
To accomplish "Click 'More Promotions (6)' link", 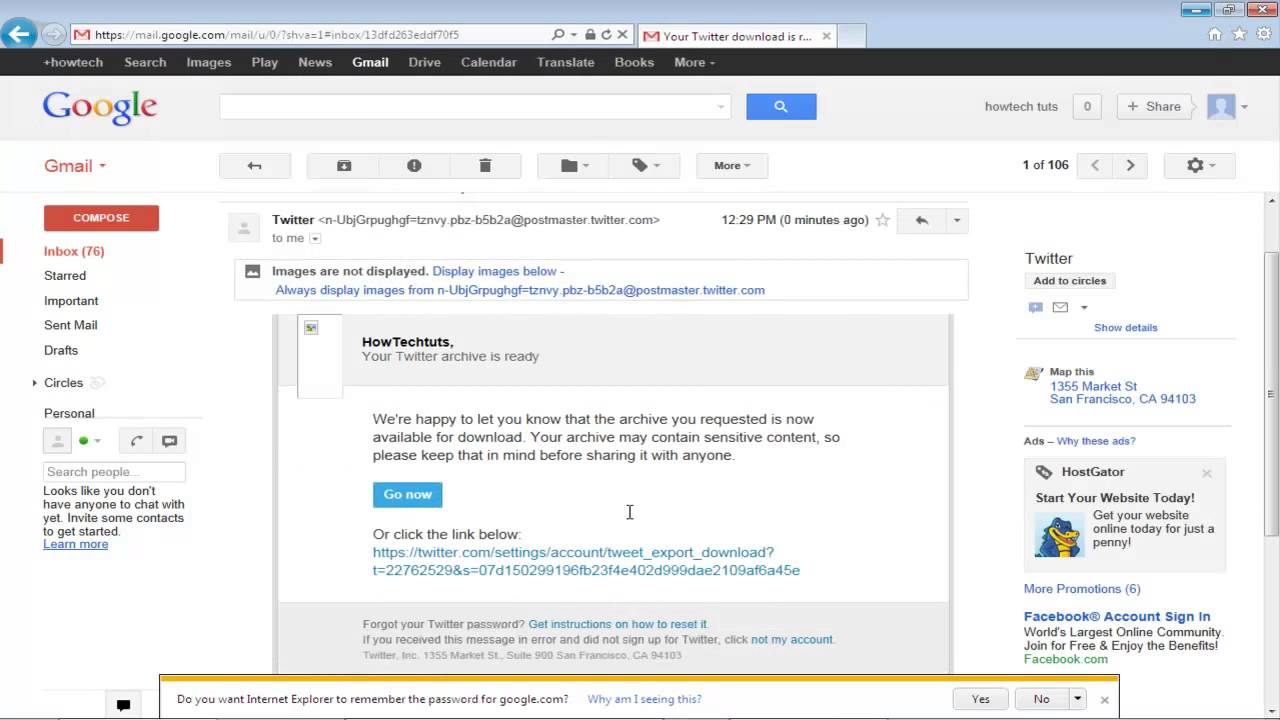I will (x=1082, y=589).
